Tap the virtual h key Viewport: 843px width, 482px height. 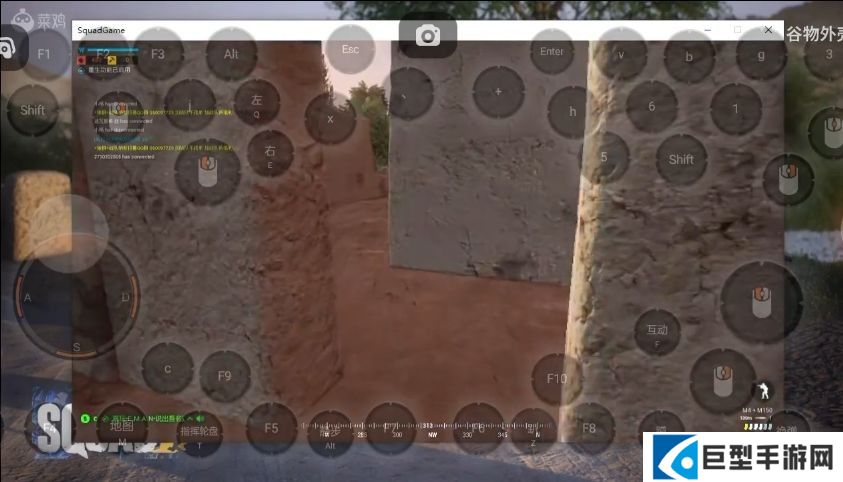click(x=573, y=111)
